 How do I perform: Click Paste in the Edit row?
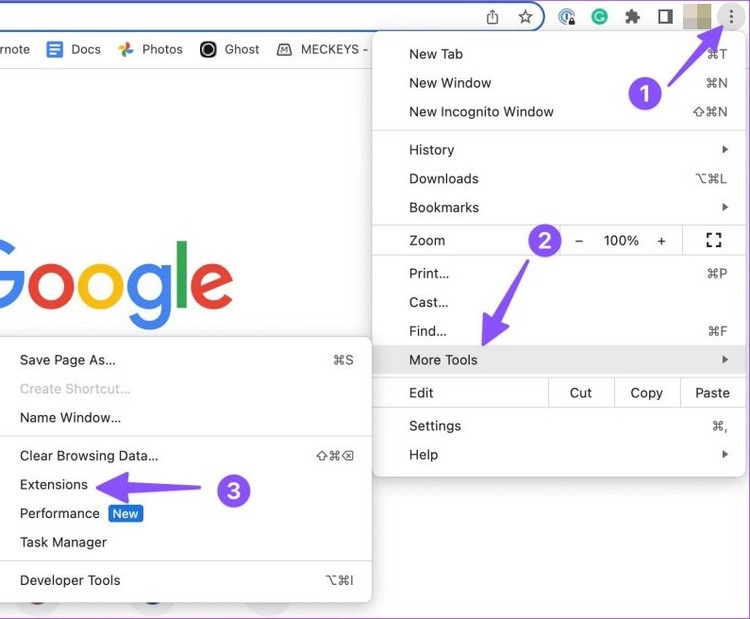(713, 393)
